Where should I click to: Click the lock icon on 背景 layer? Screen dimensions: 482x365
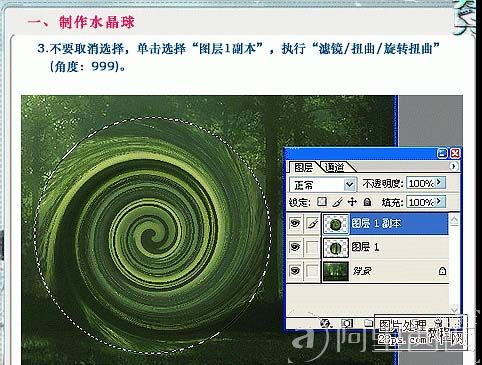[442, 271]
